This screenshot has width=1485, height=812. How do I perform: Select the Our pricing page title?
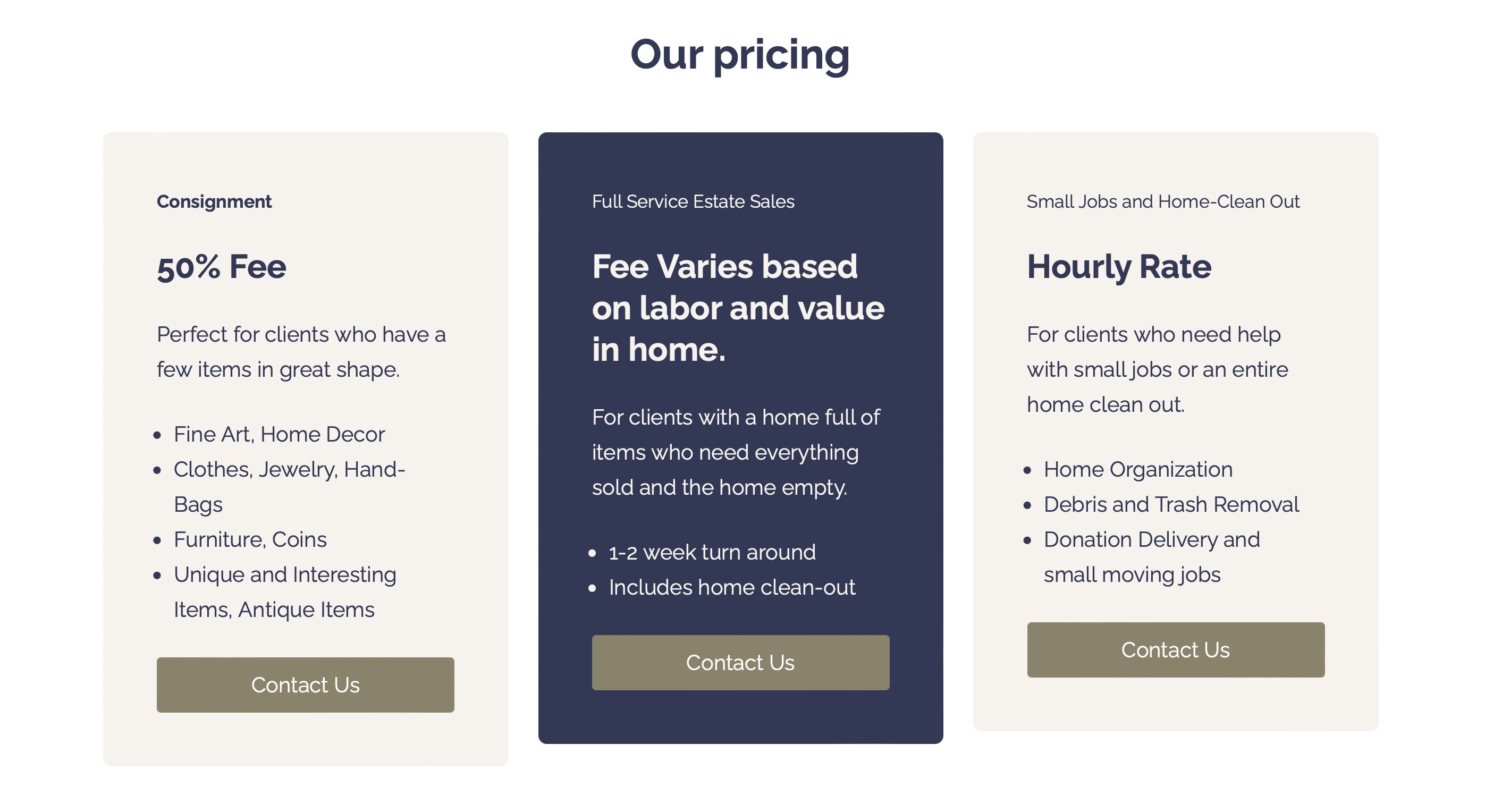[740, 54]
